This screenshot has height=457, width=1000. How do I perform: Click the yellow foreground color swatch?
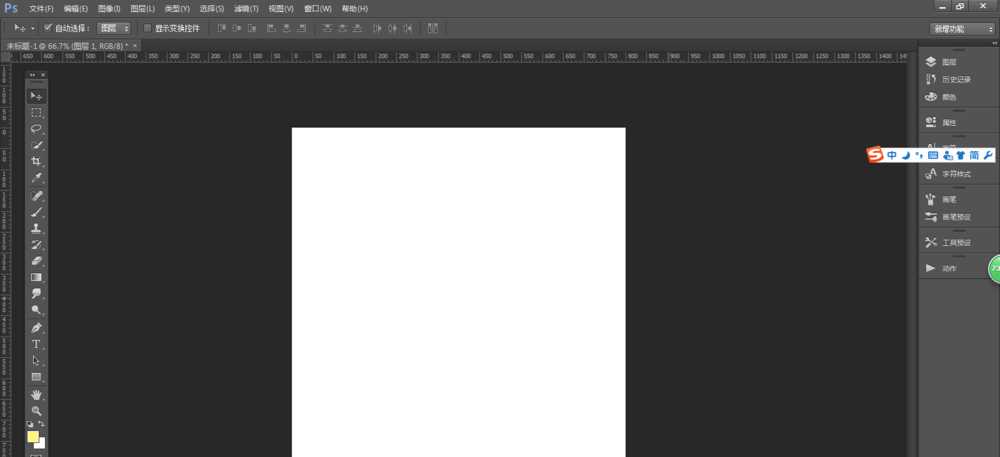click(x=33, y=437)
